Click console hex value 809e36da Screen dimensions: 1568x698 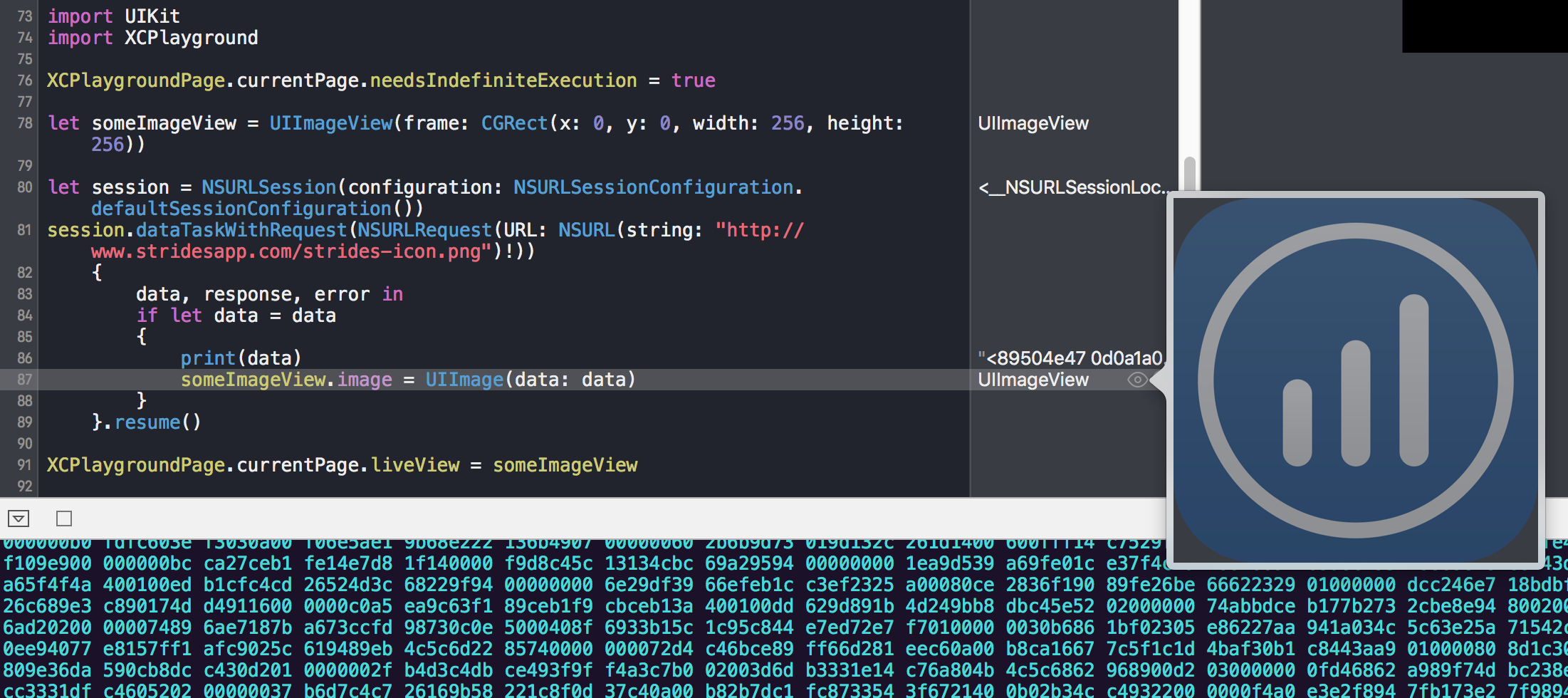(48, 670)
